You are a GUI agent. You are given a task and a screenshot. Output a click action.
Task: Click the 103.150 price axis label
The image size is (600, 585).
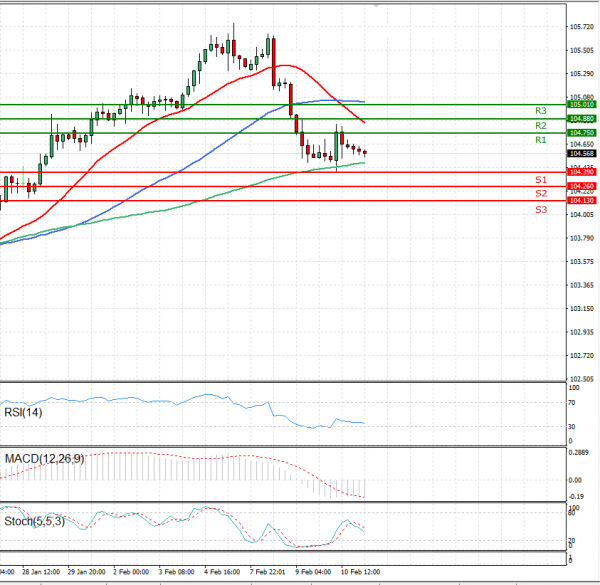(x=582, y=309)
